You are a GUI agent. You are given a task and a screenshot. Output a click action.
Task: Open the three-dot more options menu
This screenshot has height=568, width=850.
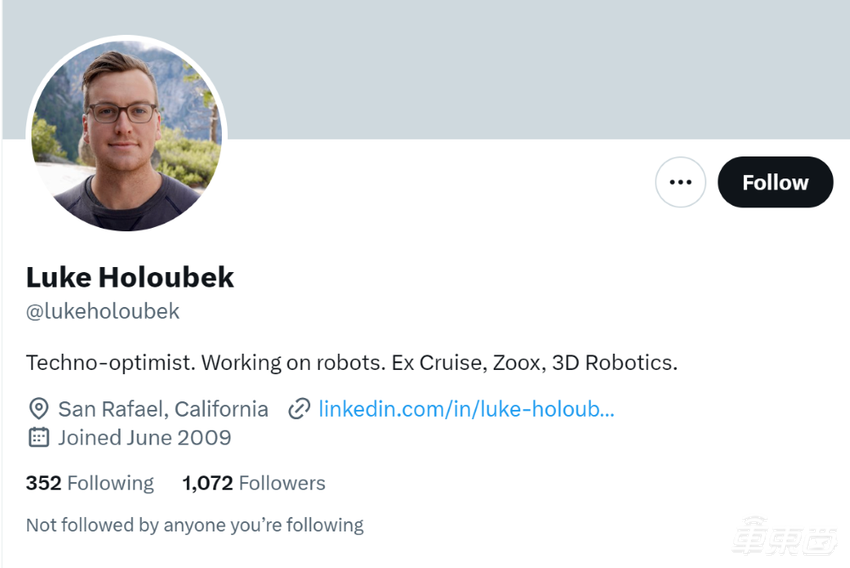pos(680,182)
